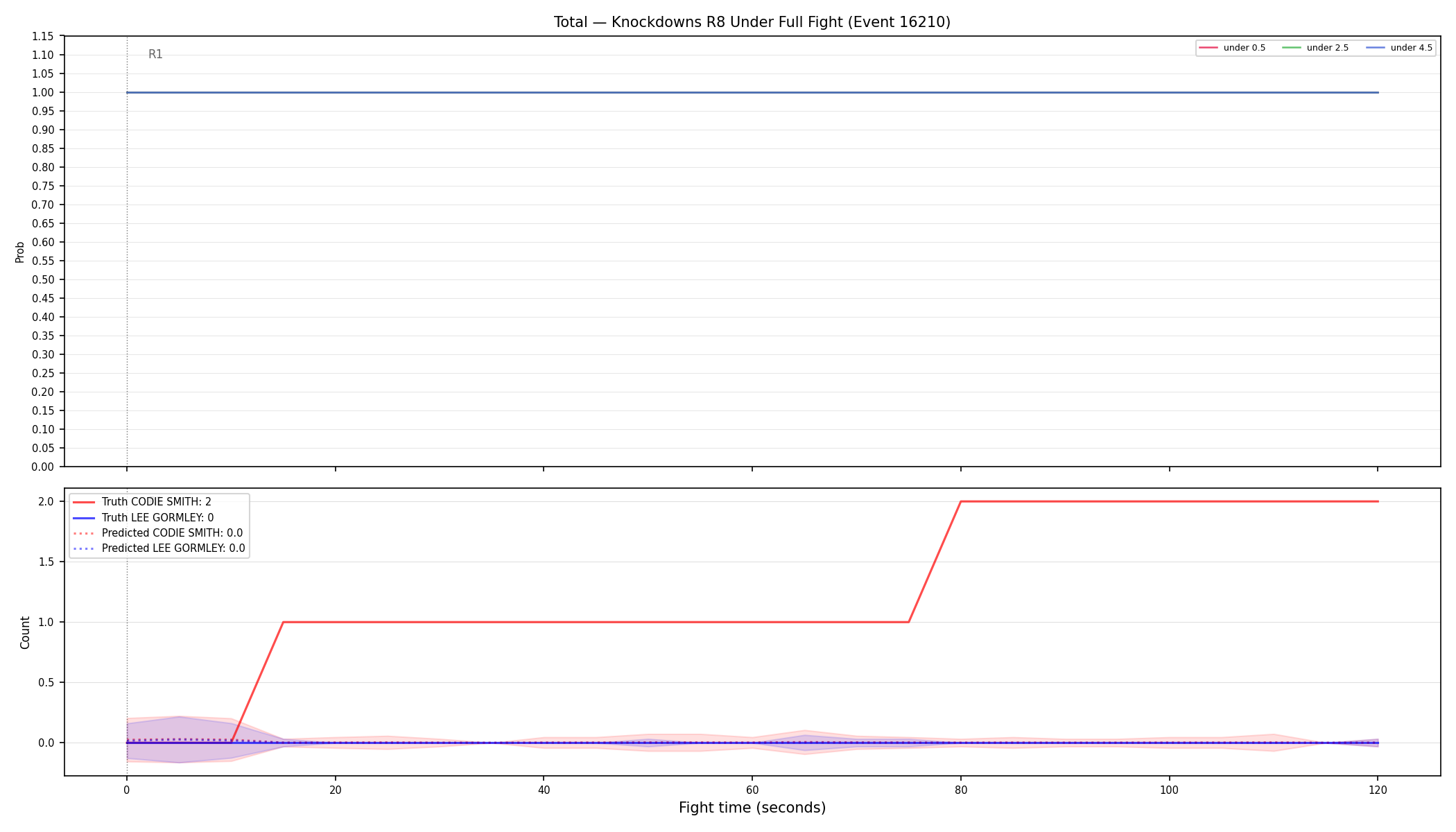This screenshot has height=832, width=1456.
Task: Click the 40 tick on time axis
Action: [544, 790]
